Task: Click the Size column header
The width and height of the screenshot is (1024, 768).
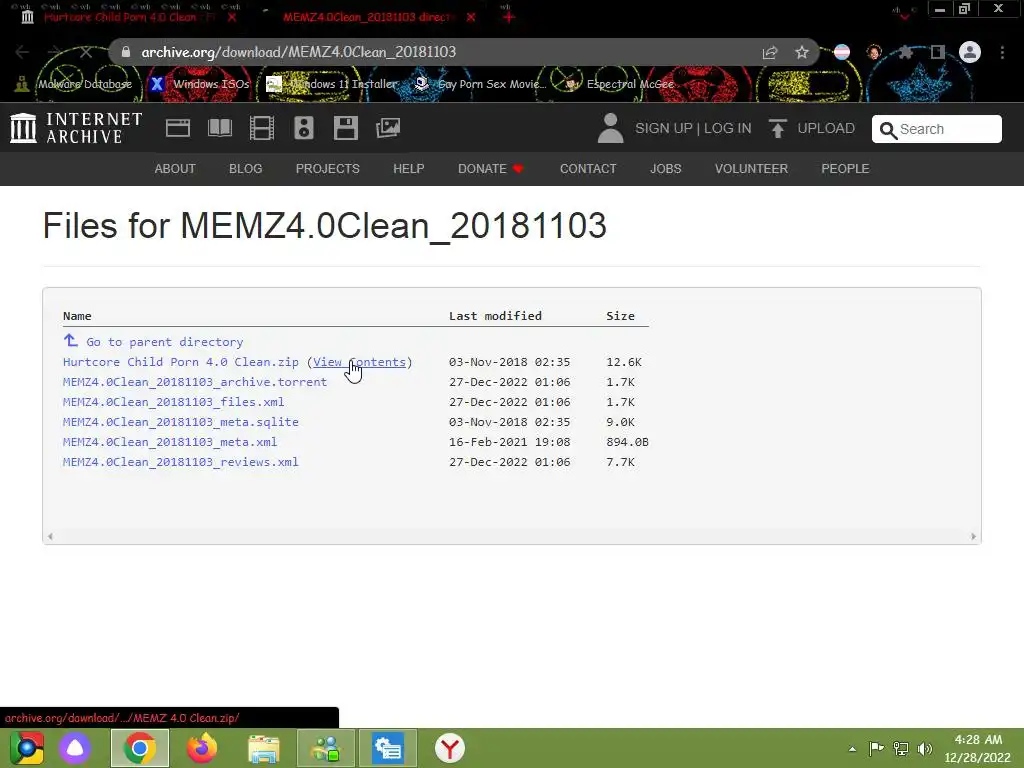Action: tap(620, 316)
